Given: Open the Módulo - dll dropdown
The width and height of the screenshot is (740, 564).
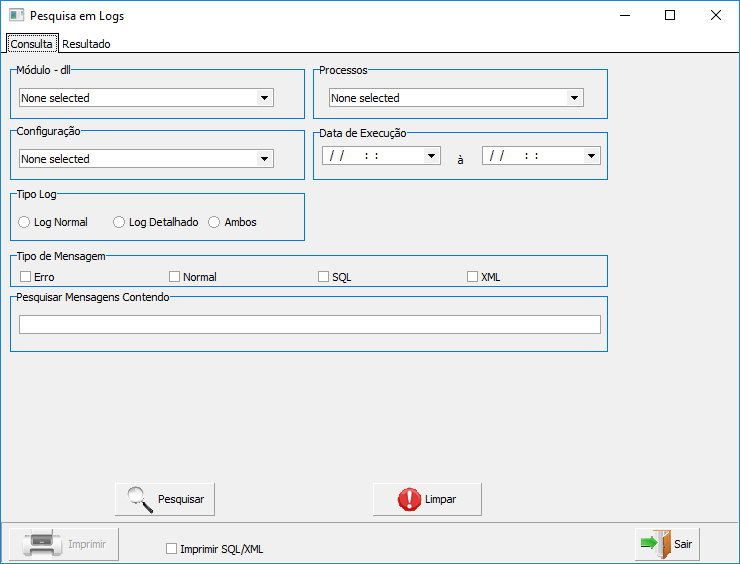Looking at the screenshot, I should pyautogui.click(x=264, y=98).
